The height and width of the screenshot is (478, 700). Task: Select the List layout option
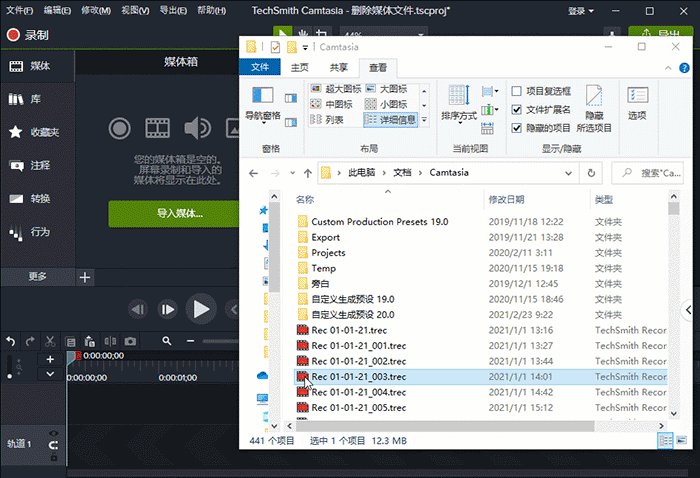point(327,120)
